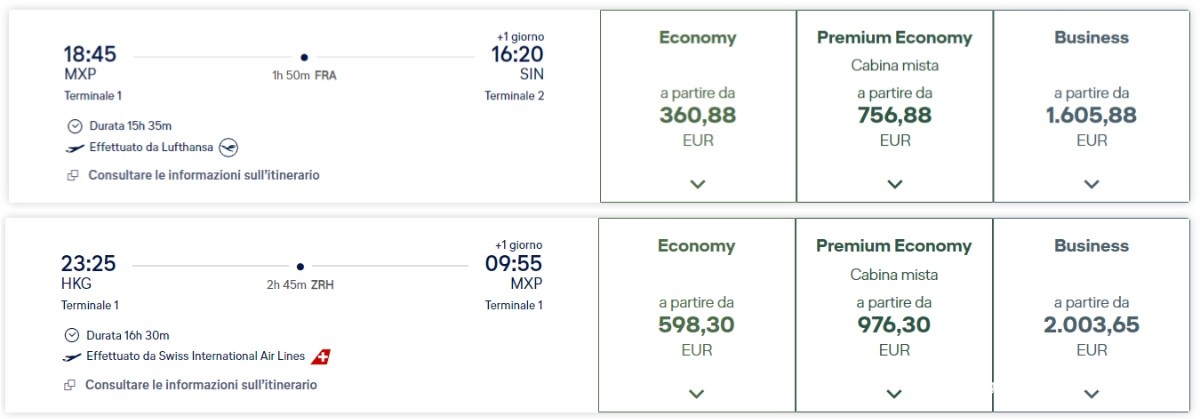Click the FRA stopover dot on the route line
The image size is (1200, 419).
(x=304, y=57)
